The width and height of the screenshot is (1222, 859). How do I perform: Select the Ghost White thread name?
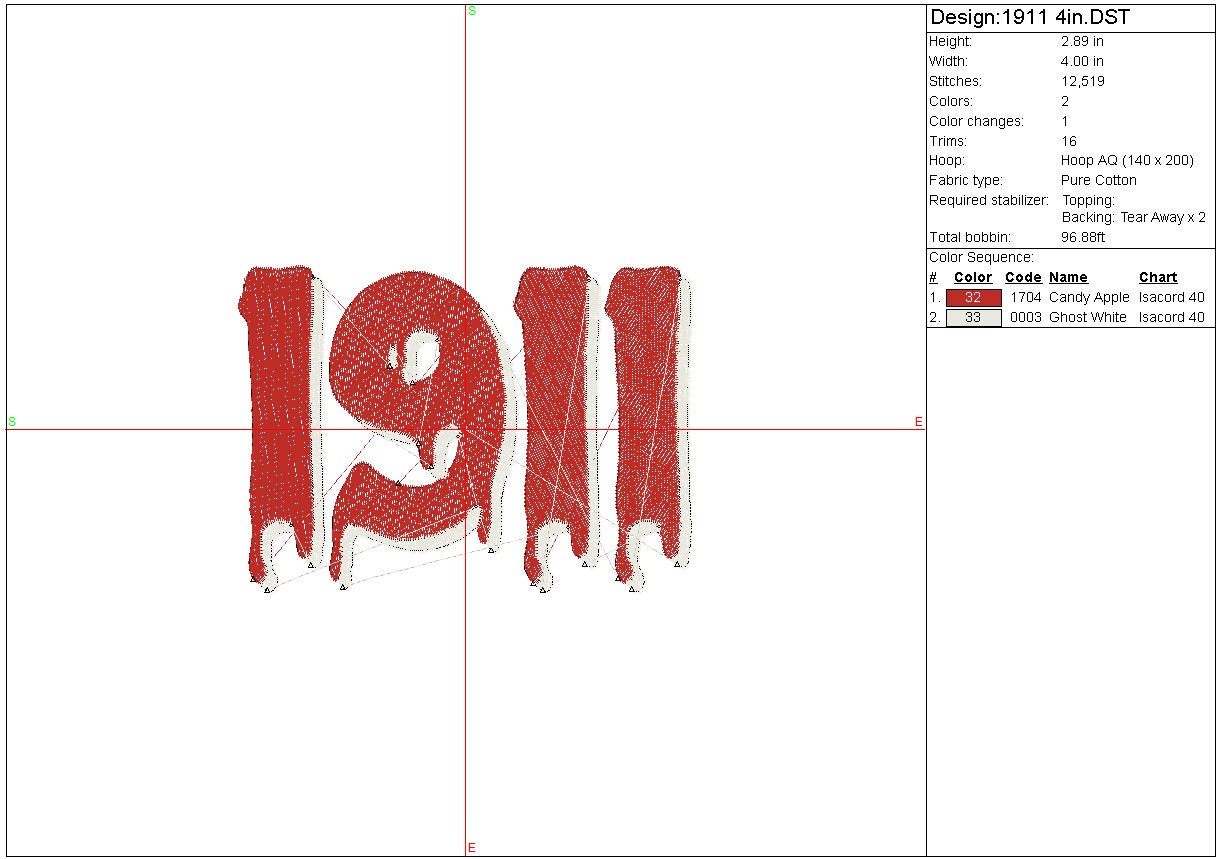[1087, 317]
